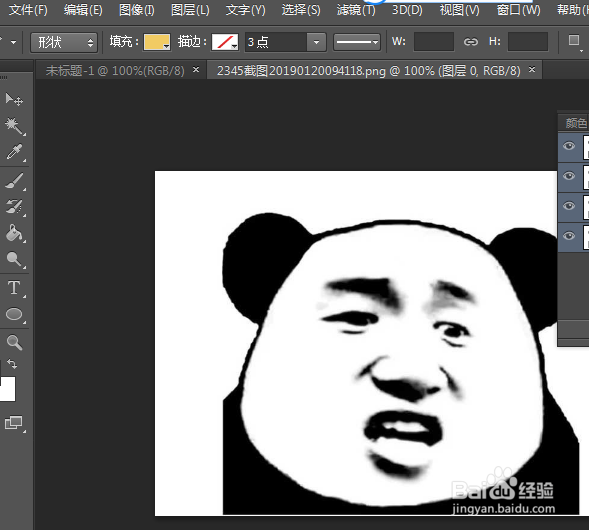This screenshot has height=530, width=589.
Task: Toggle visibility of the second layer
Action: pyautogui.click(x=569, y=176)
